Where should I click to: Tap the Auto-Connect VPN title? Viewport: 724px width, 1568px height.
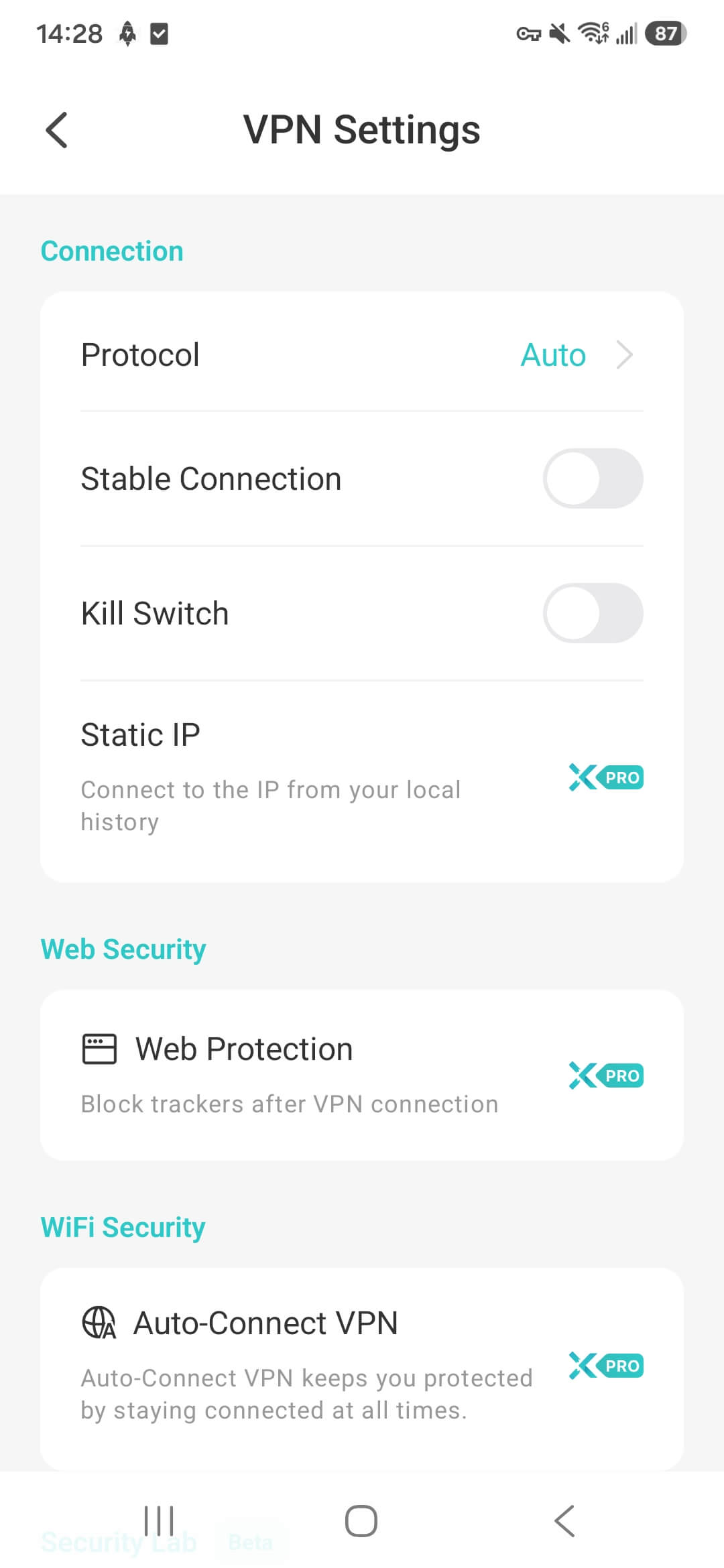coord(266,1323)
